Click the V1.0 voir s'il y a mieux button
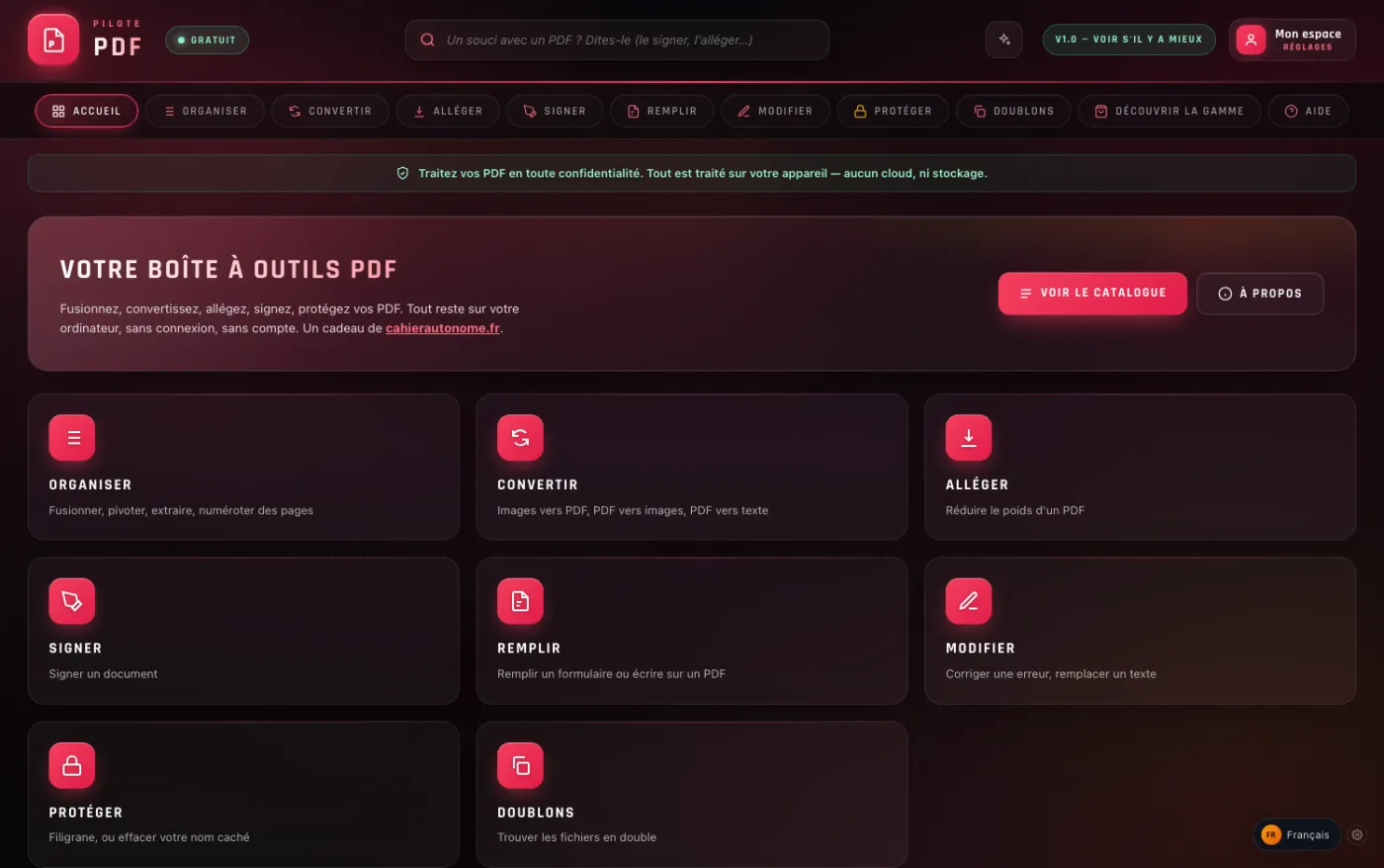The height and width of the screenshot is (868, 1384). pos(1129,40)
